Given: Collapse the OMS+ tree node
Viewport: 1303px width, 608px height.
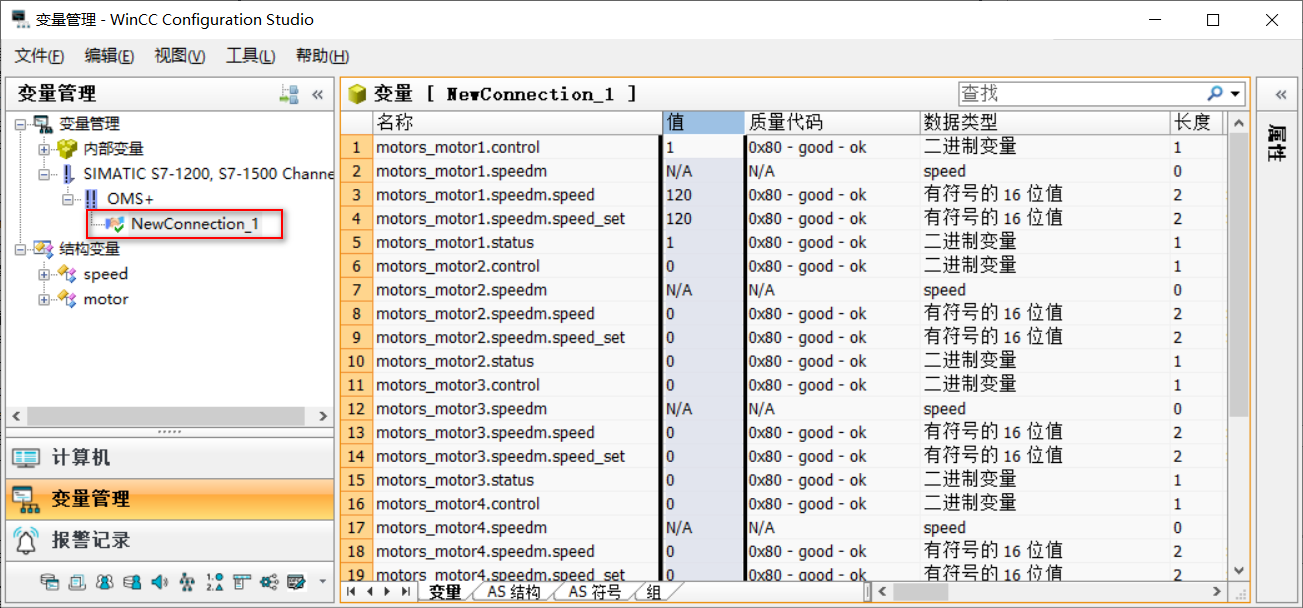Looking at the screenshot, I should pyautogui.click(x=69, y=199).
